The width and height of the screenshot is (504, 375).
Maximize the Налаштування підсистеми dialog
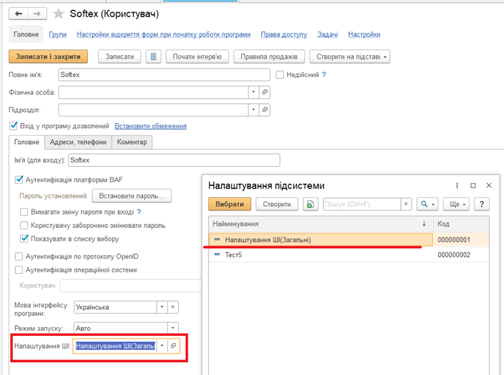coord(473,186)
